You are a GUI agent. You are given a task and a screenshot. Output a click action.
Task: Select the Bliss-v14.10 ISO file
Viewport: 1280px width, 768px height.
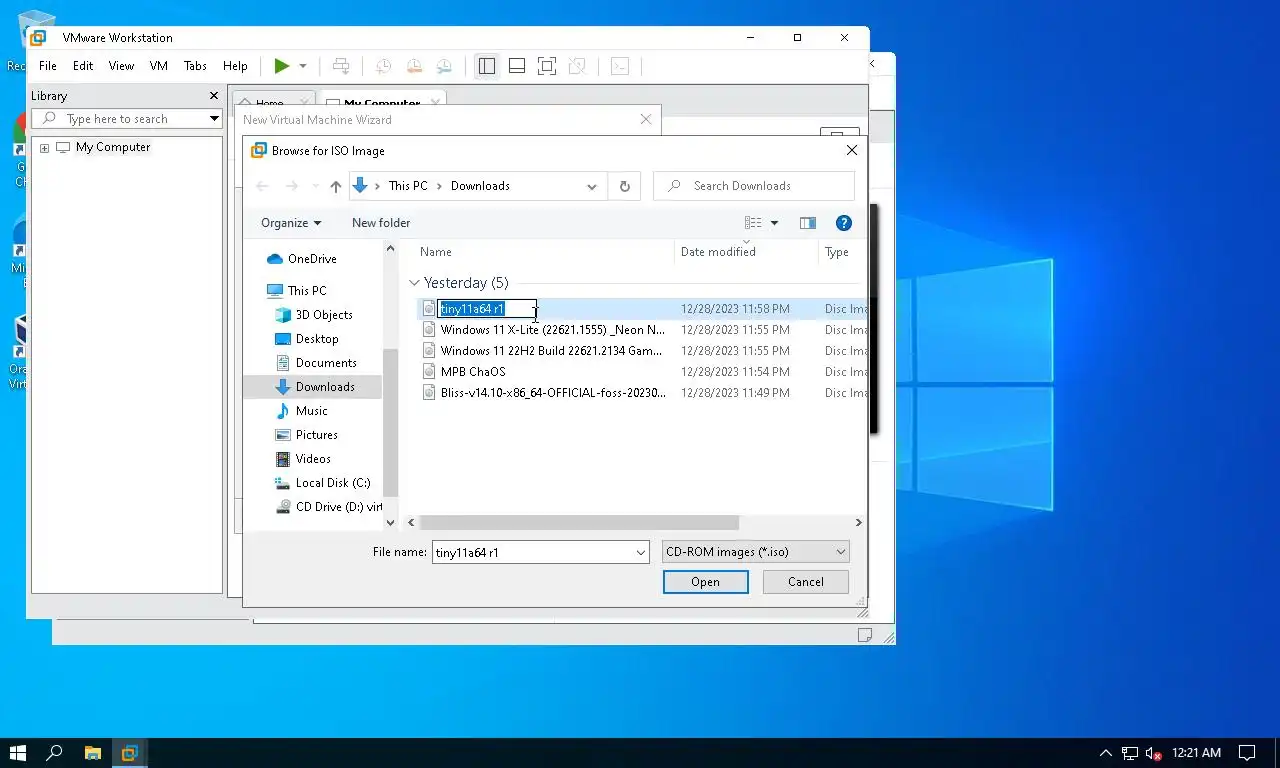click(x=553, y=393)
